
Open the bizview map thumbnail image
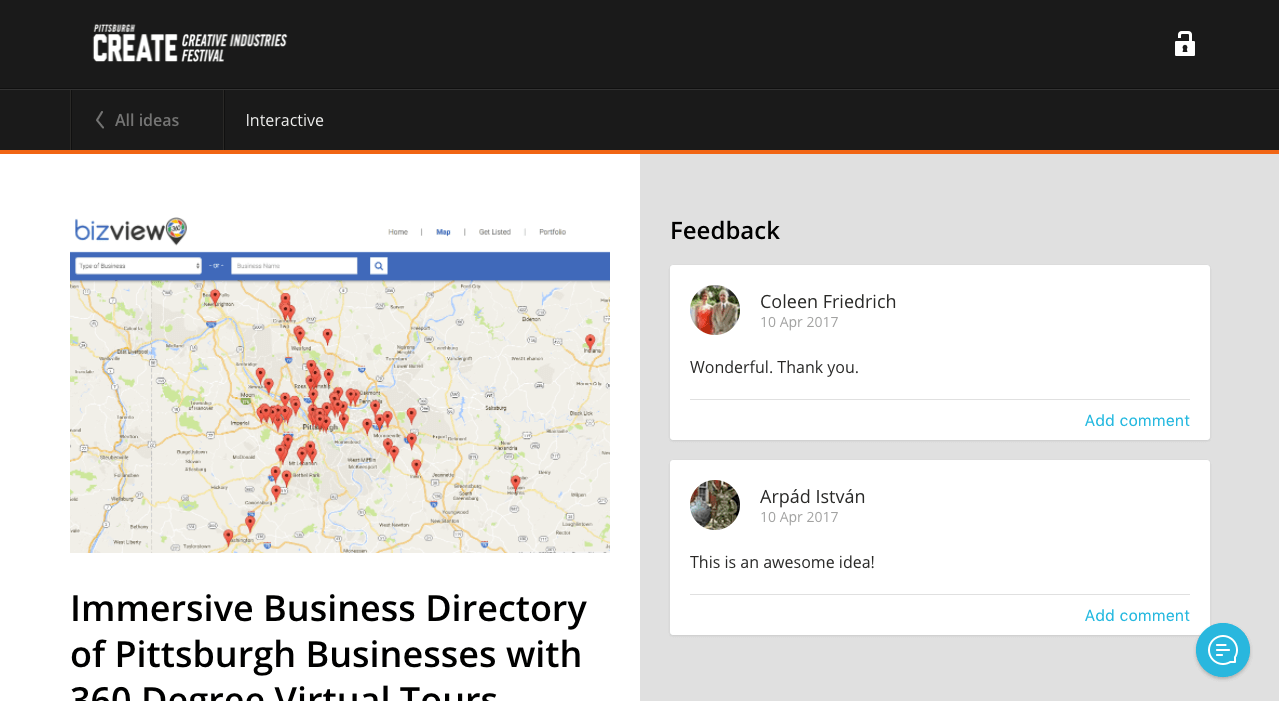click(340, 383)
